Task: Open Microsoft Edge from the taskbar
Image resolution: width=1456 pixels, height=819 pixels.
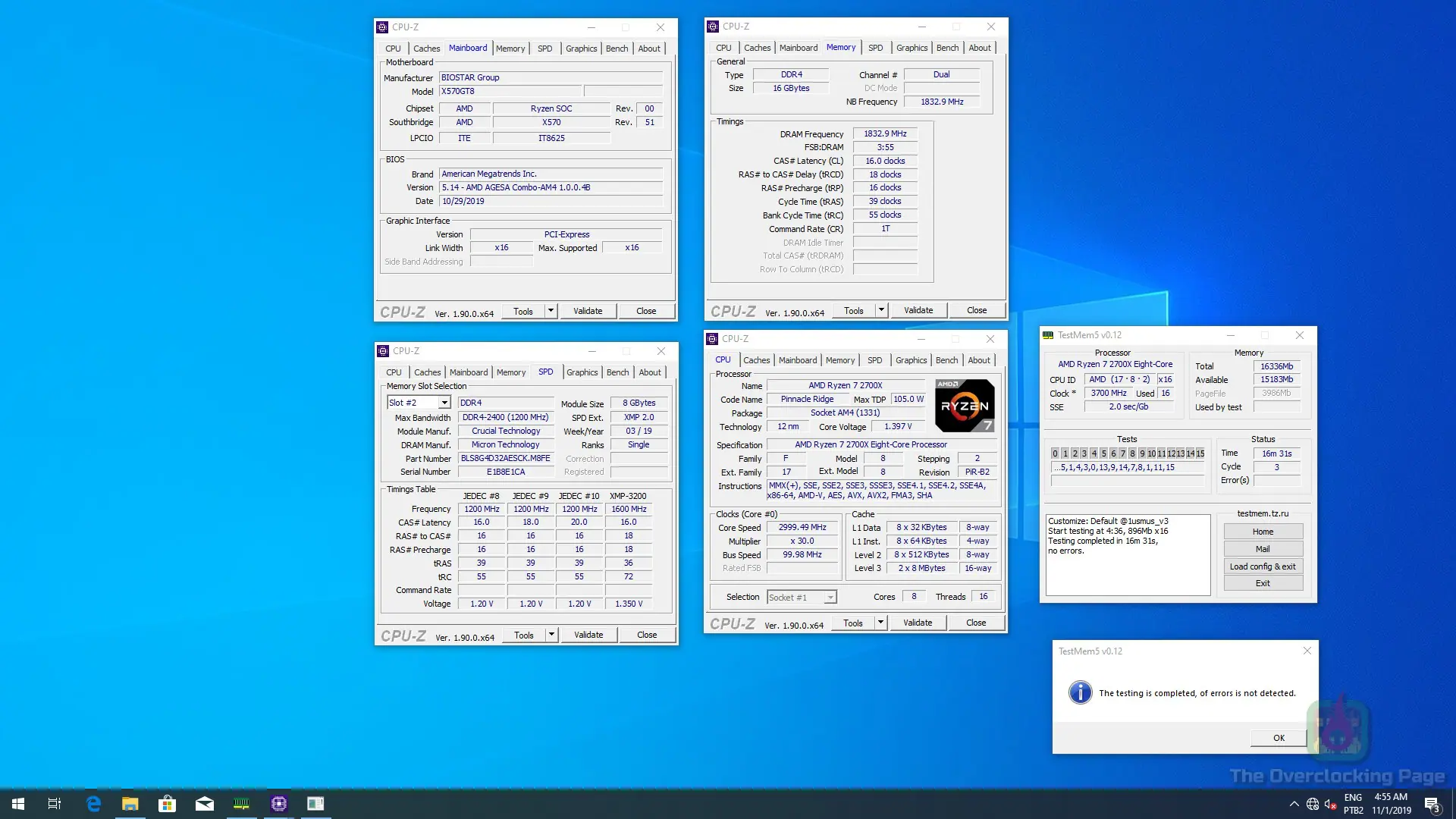Action: pos(93,804)
